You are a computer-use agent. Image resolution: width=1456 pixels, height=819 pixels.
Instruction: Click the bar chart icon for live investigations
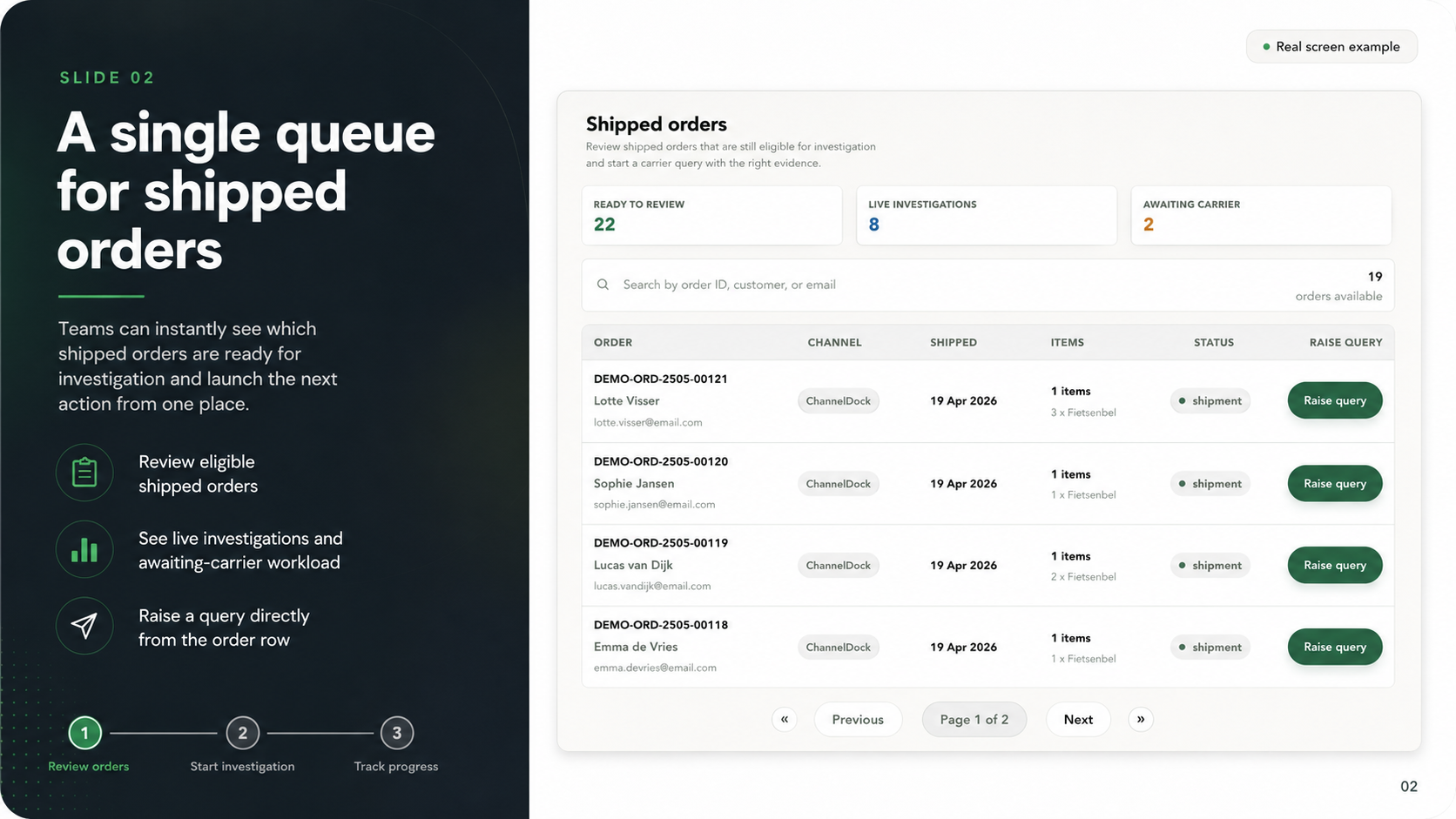84,549
